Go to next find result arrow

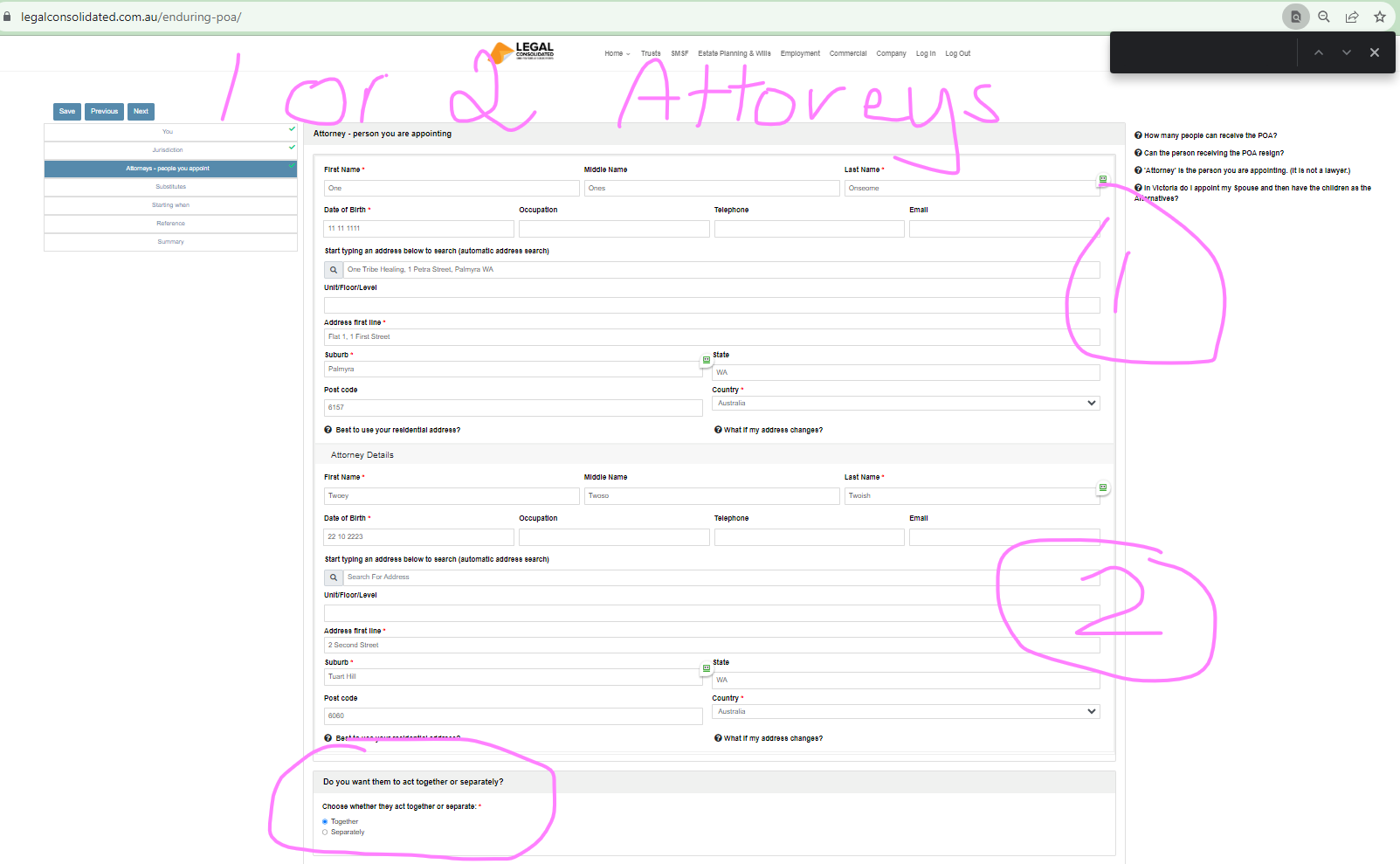pos(1347,52)
